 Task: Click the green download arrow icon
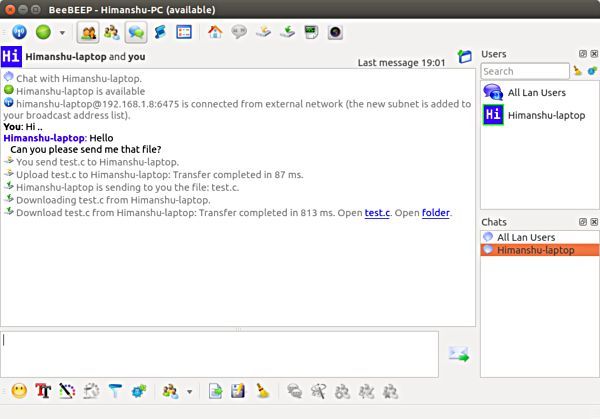[287, 32]
